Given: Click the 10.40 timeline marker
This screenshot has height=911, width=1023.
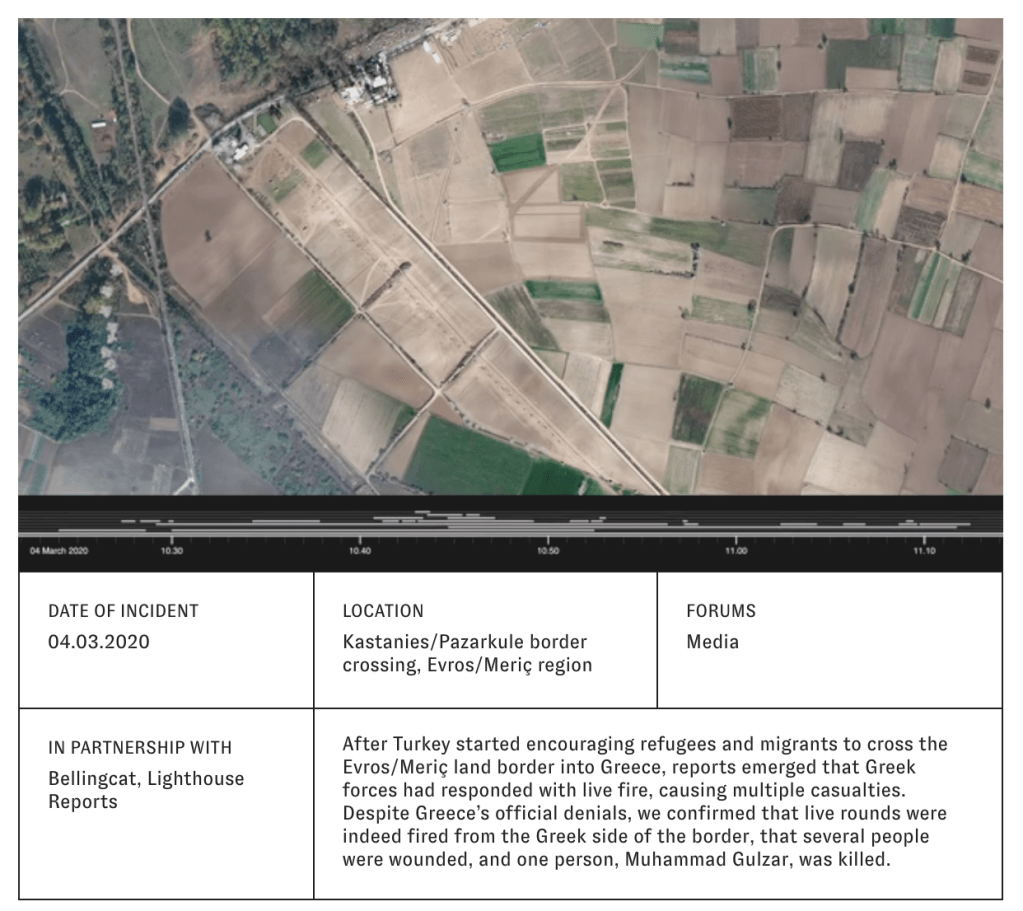Looking at the screenshot, I should tap(360, 551).
